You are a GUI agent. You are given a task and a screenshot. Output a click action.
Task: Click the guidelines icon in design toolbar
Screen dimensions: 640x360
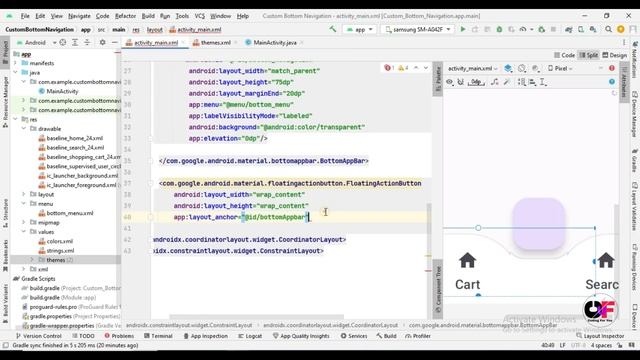543,82
